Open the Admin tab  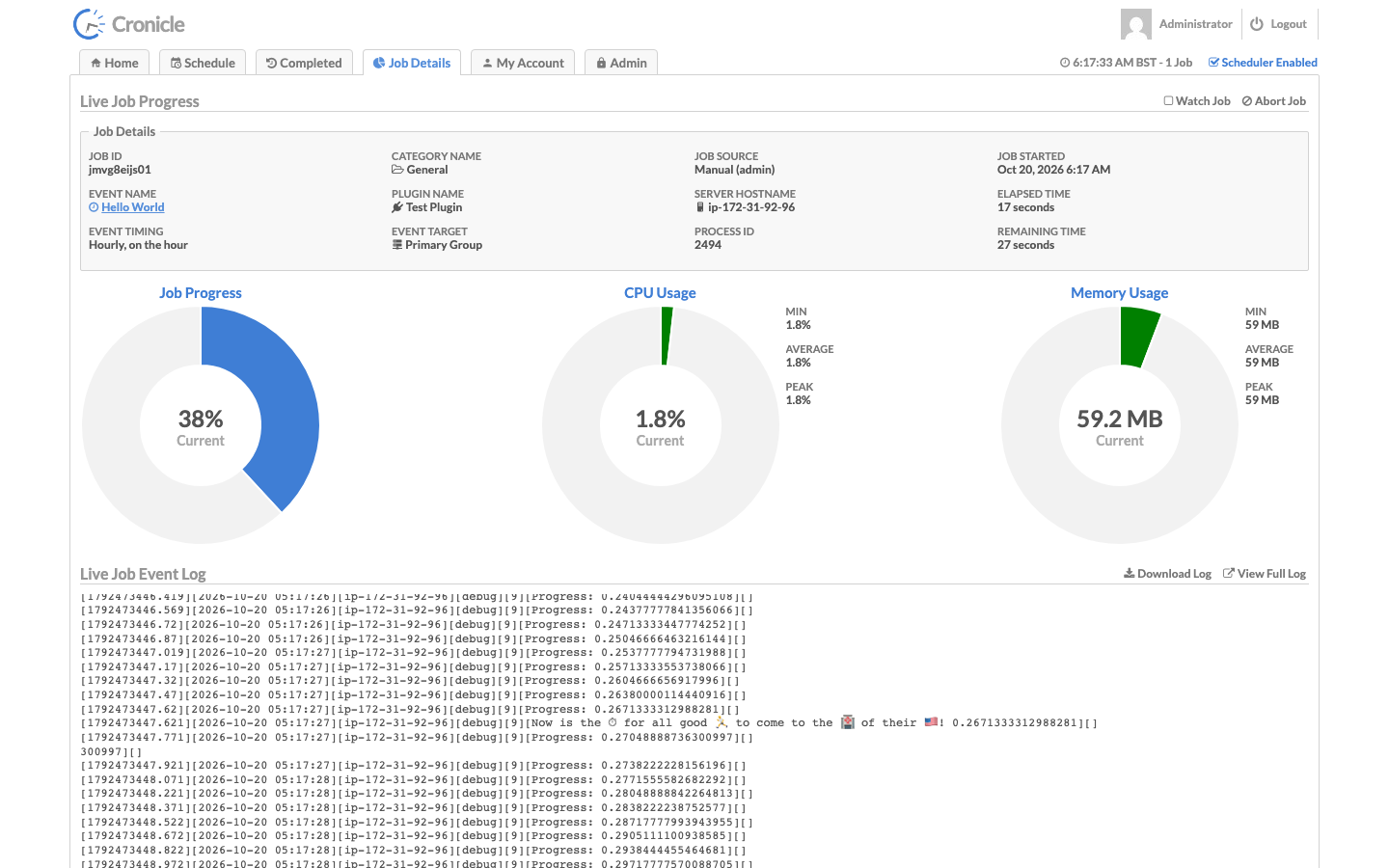[x=621, y=63]
